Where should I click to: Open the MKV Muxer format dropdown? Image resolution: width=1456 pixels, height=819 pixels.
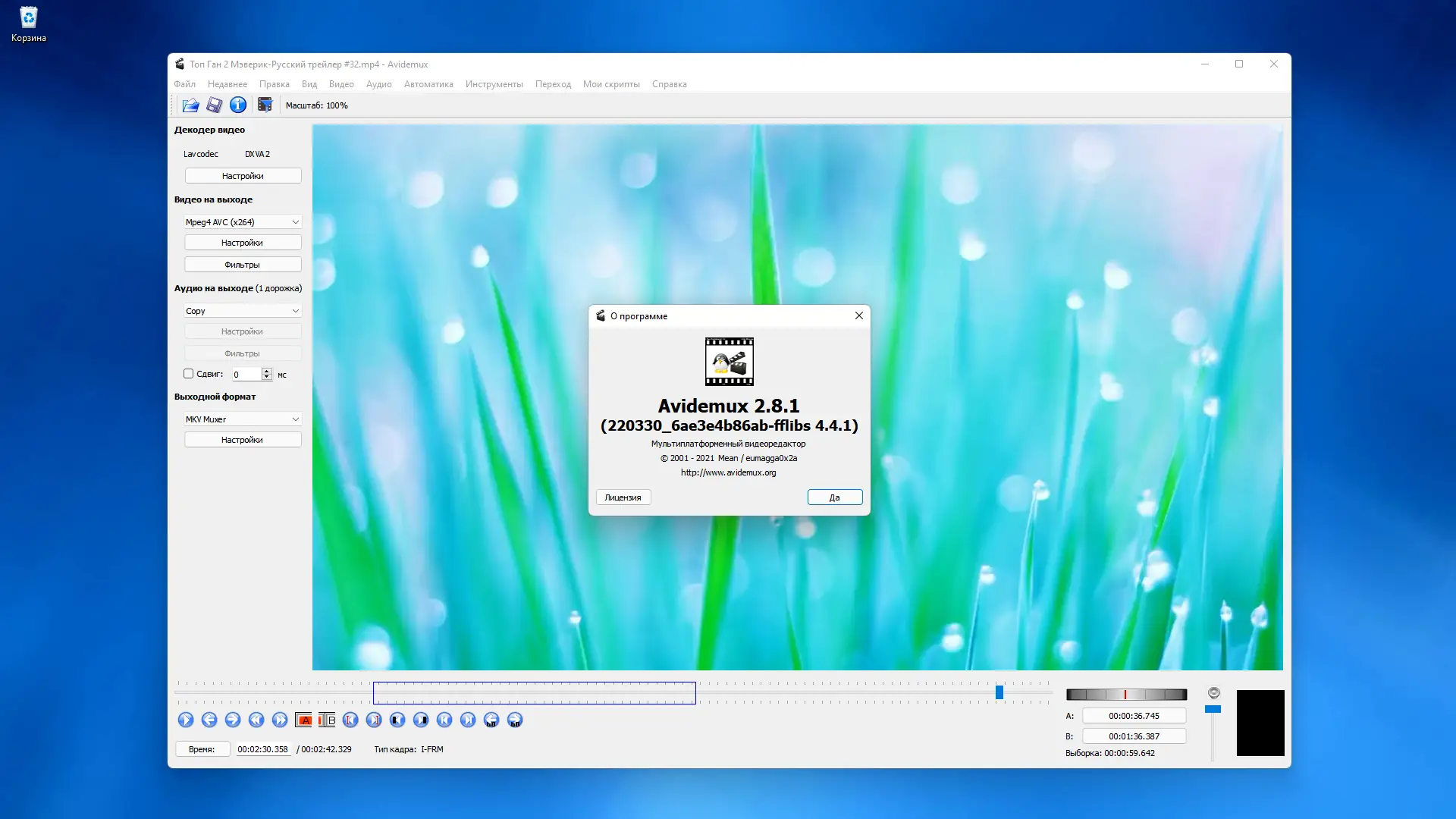[243, 419]
